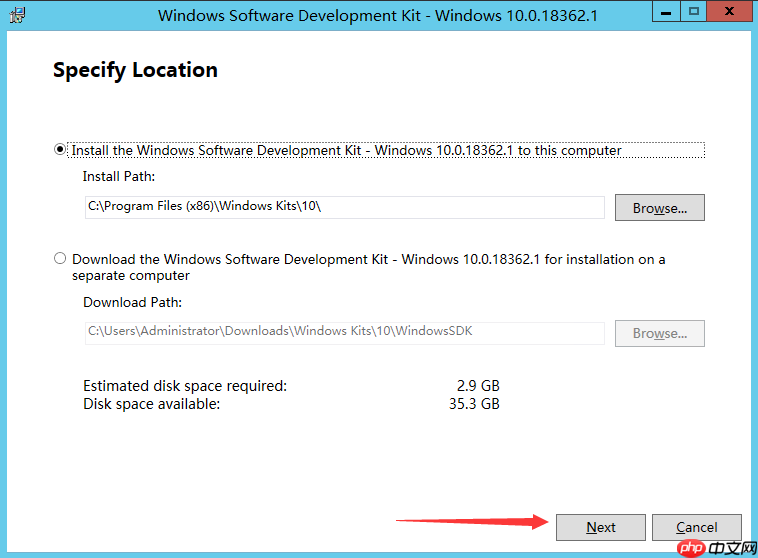Click Browse next to Install Path
Image resolution: width=758 pixels, height=558 pixels.
tap(659, 207)
